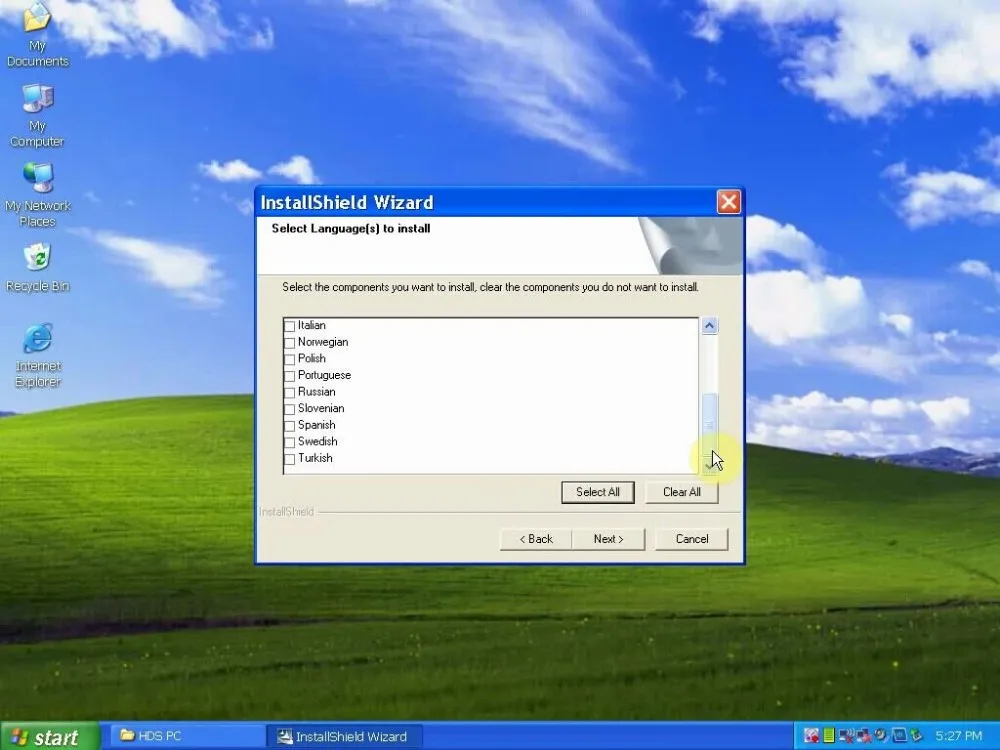Click the taskbar clock showing 5:27 PM
The image size is (1000, 750).
pyautogui.click(x=959, y=736)
